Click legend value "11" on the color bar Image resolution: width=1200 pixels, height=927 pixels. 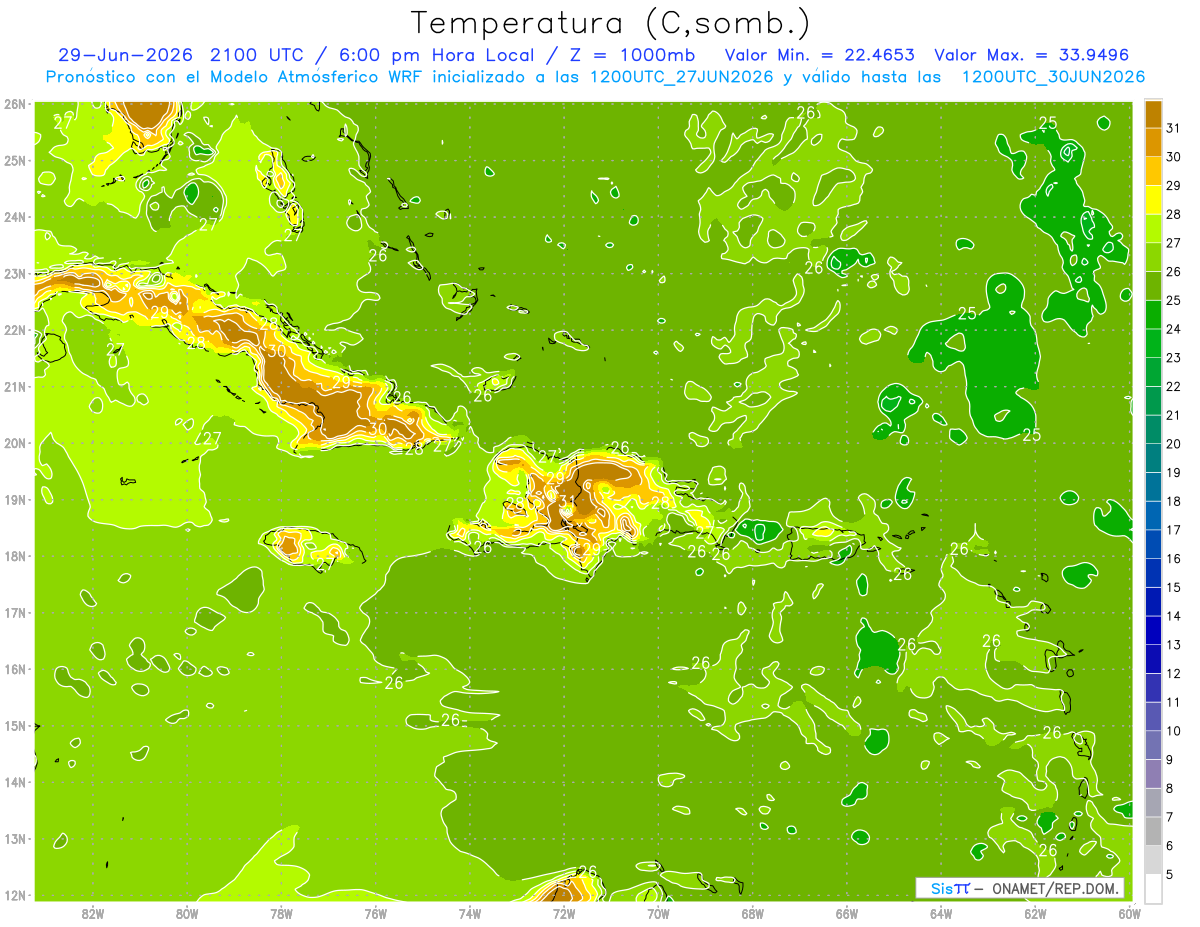1174,702
